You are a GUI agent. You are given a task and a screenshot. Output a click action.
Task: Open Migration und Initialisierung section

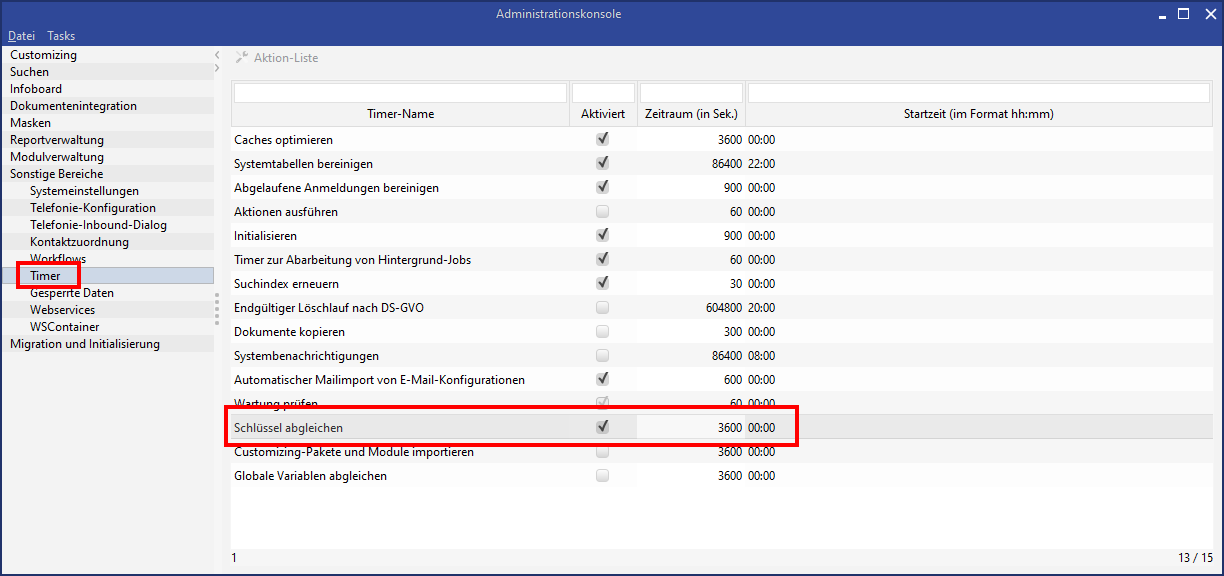coord(84,344)
